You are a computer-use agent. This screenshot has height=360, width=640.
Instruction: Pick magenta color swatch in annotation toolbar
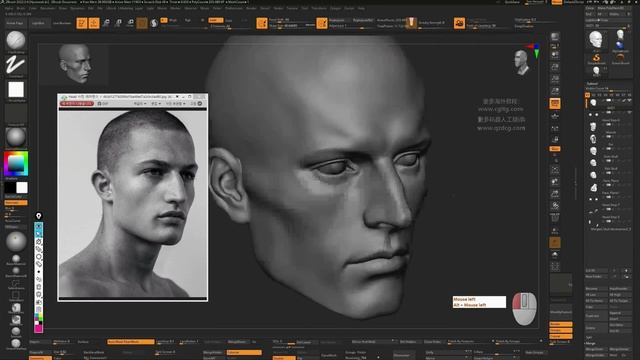coord(39,328)
